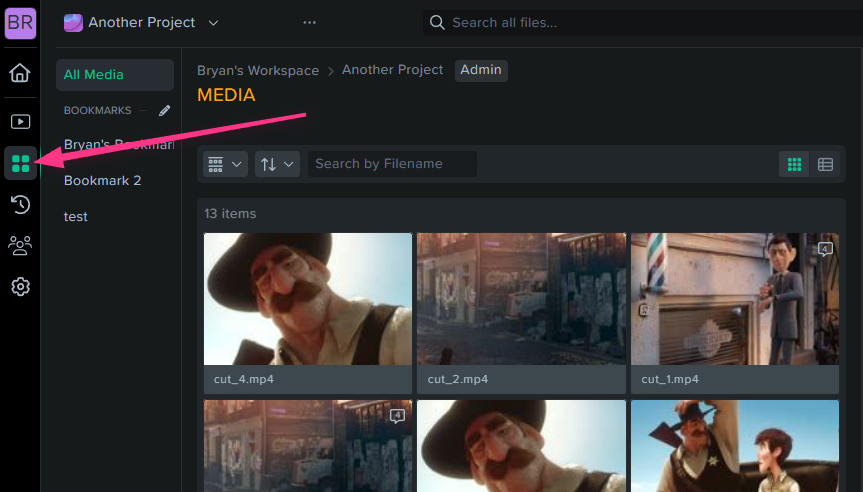The width and height of the screenshot is (863, 492).
Task: Open comments badge on cut_1.mp4
Action: [824, 249]
